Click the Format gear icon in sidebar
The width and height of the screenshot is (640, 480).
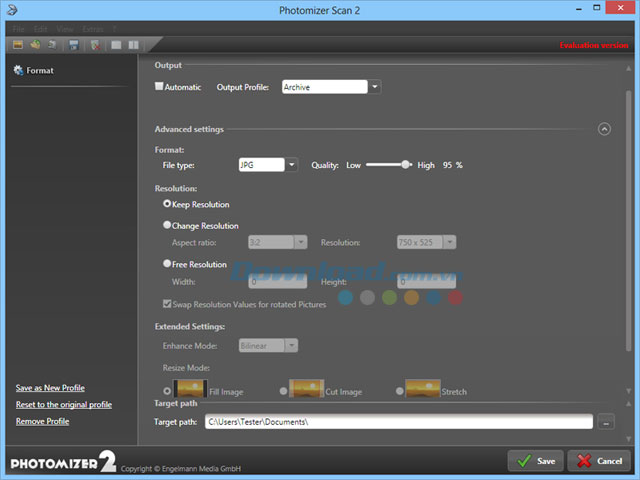[18, 71]
